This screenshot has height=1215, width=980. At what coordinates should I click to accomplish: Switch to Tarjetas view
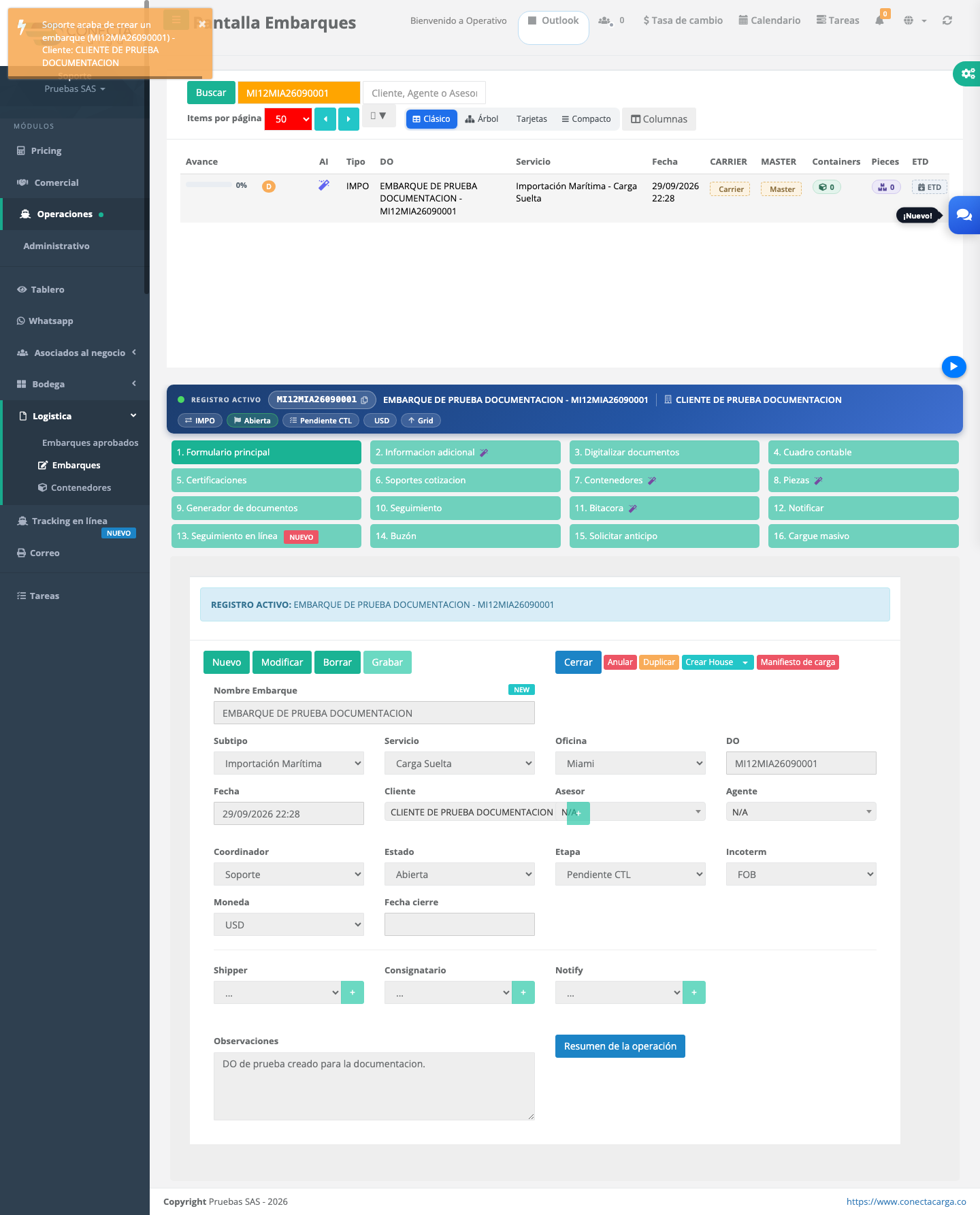[x=532, y=119]
